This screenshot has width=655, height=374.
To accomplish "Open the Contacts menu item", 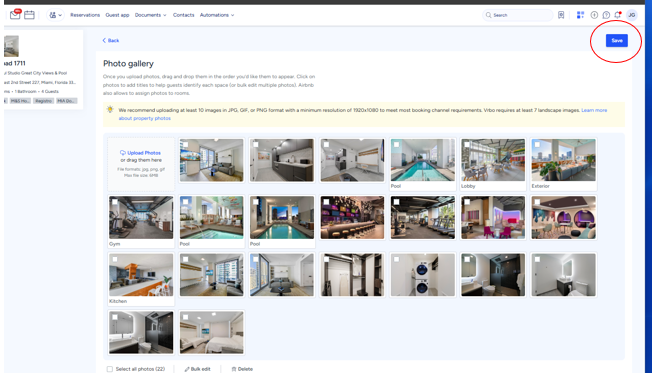I will pyautogui.click(x=183, y=15).
